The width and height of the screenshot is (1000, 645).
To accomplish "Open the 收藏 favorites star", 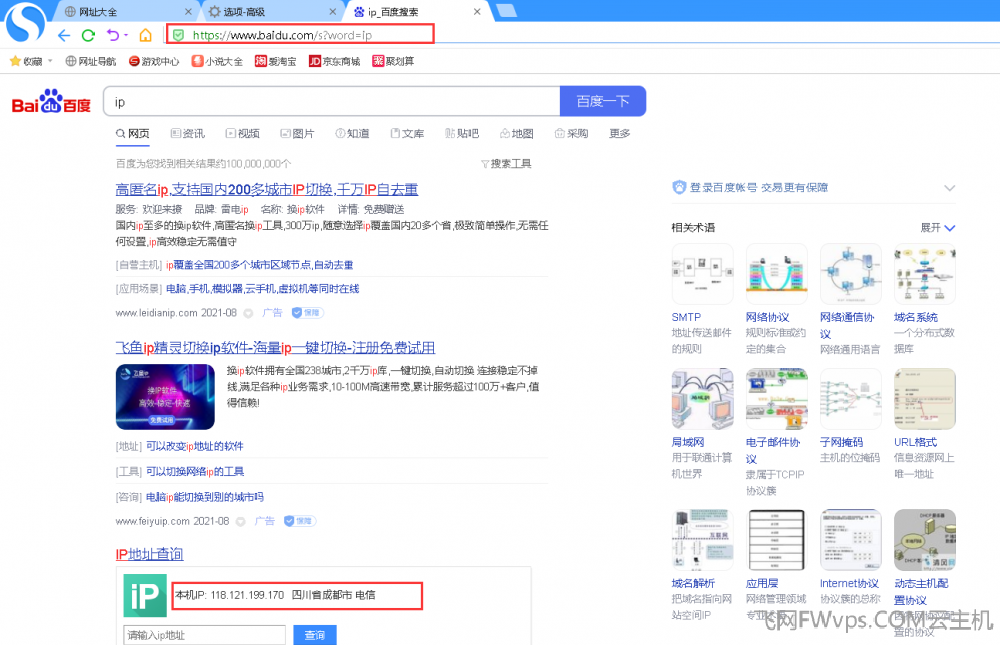I will pyautogui.click(x=15, y=61).
